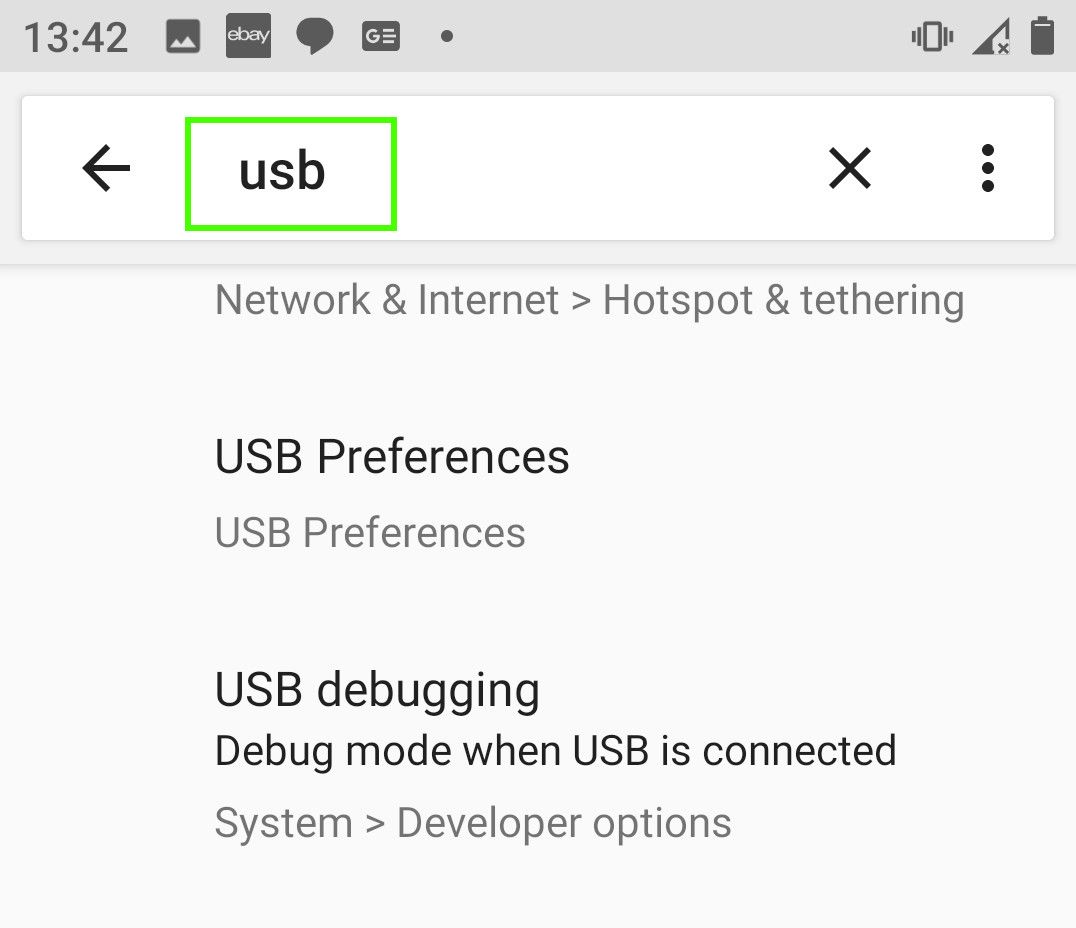Image resolution: width=1076 pixels, height=928 pixels.
Task: Clear the search query with the X
Action: (x=849, y=168)
